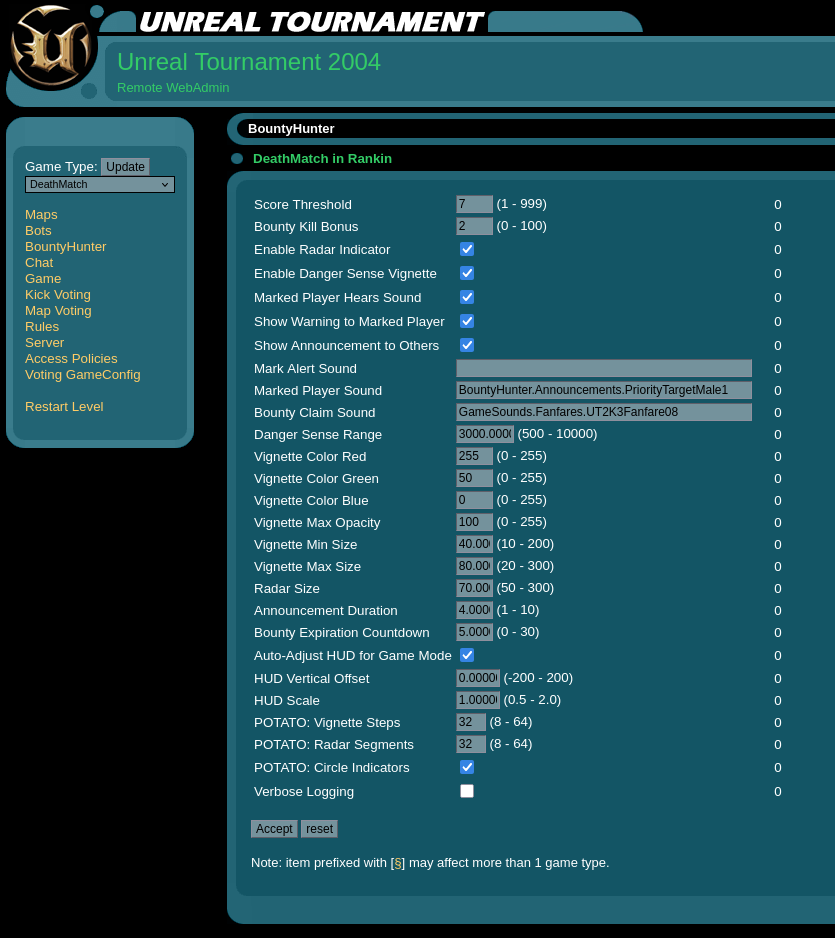The image size is (835, 938).
Task: Click the reset button
Action: coord(319,829)
